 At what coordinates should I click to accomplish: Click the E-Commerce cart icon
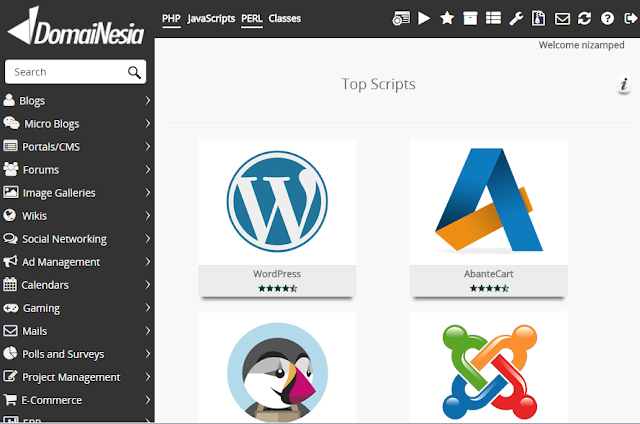pyautogui.click(x=10, y=400)
